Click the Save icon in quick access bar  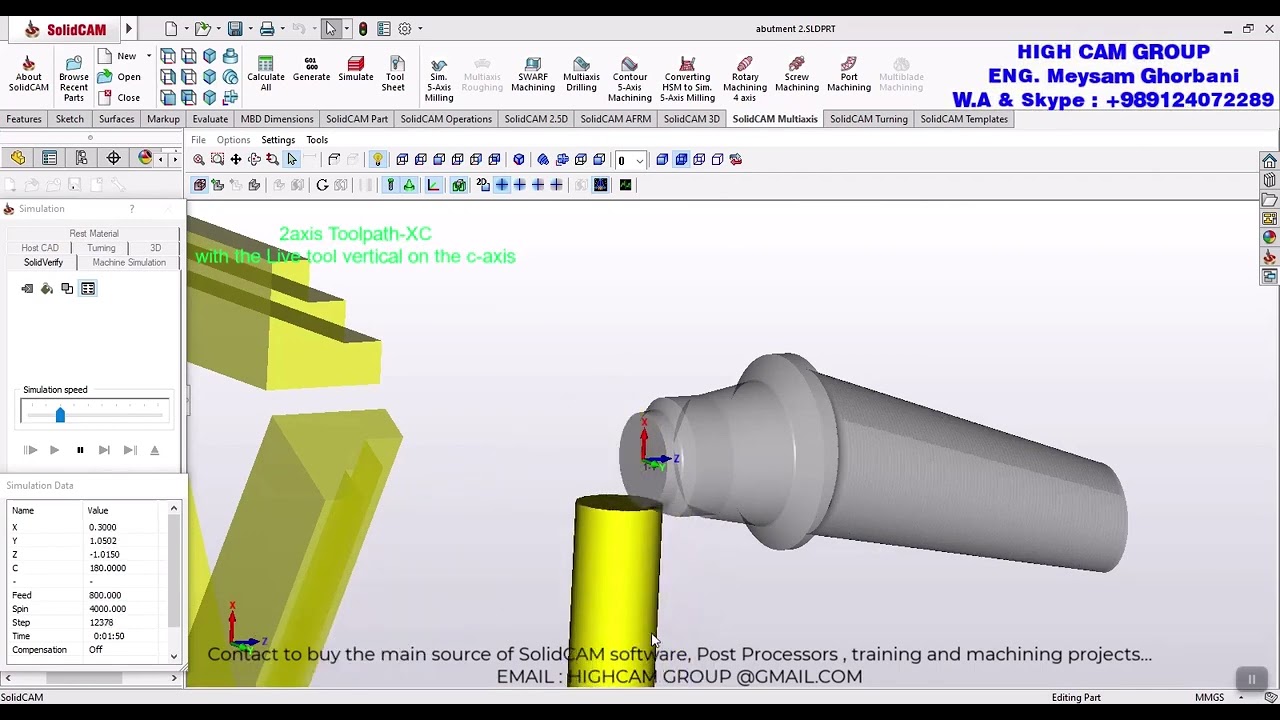235,29
